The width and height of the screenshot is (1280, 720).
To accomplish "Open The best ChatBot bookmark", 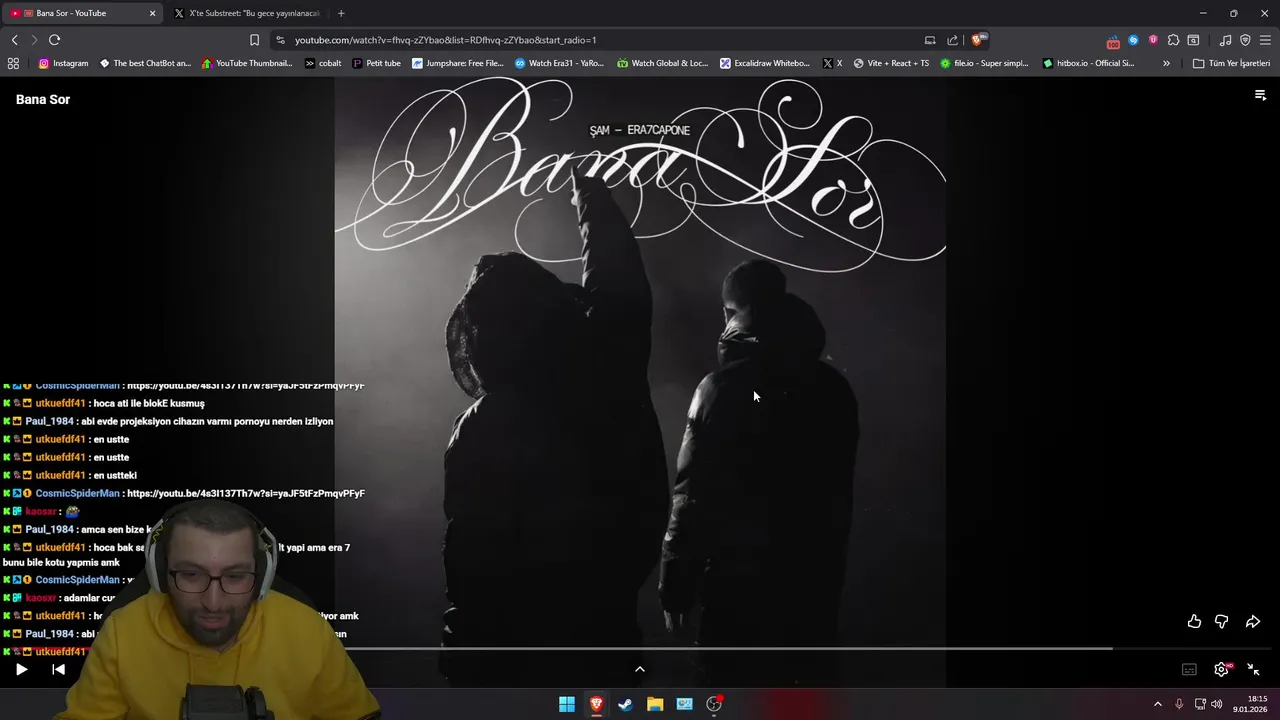I will coord(145,63).
